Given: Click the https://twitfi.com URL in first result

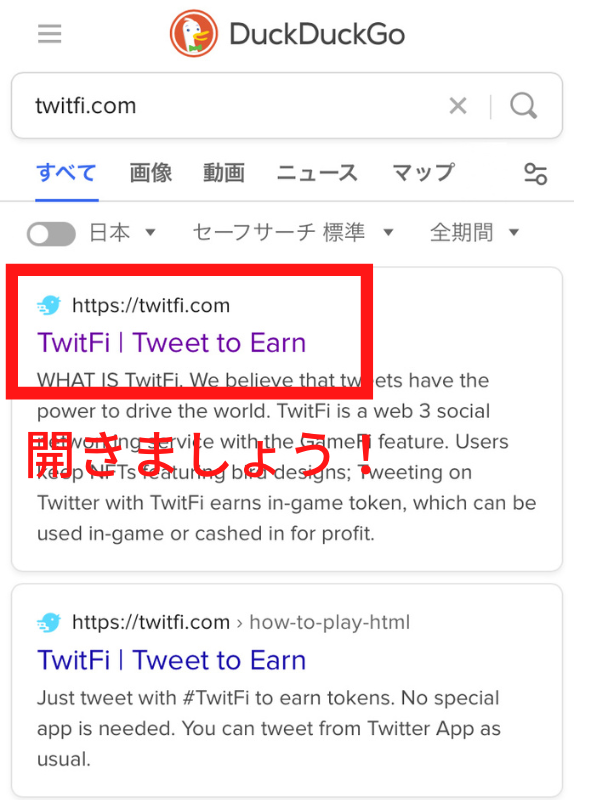Looking at the screenshot, I should (151, 306).
